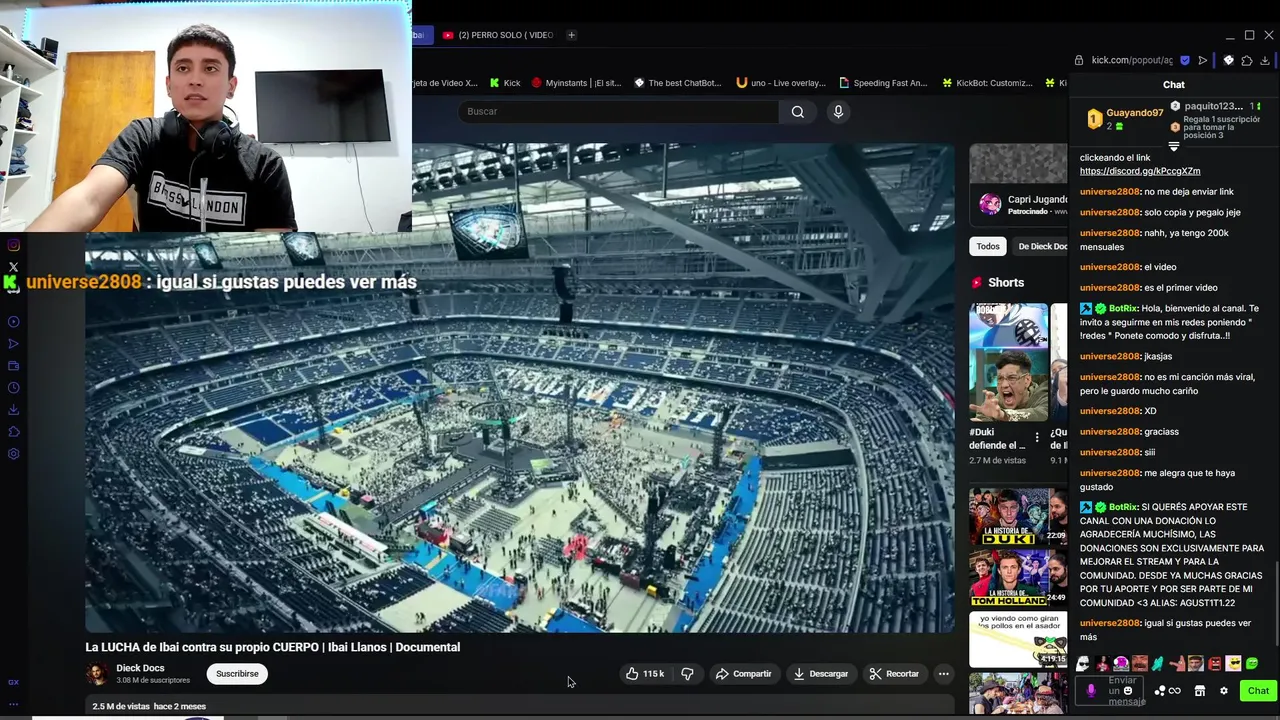Click the Suscribirse button
Viewport: 1280px width, 720px height.
pos(237,674)
